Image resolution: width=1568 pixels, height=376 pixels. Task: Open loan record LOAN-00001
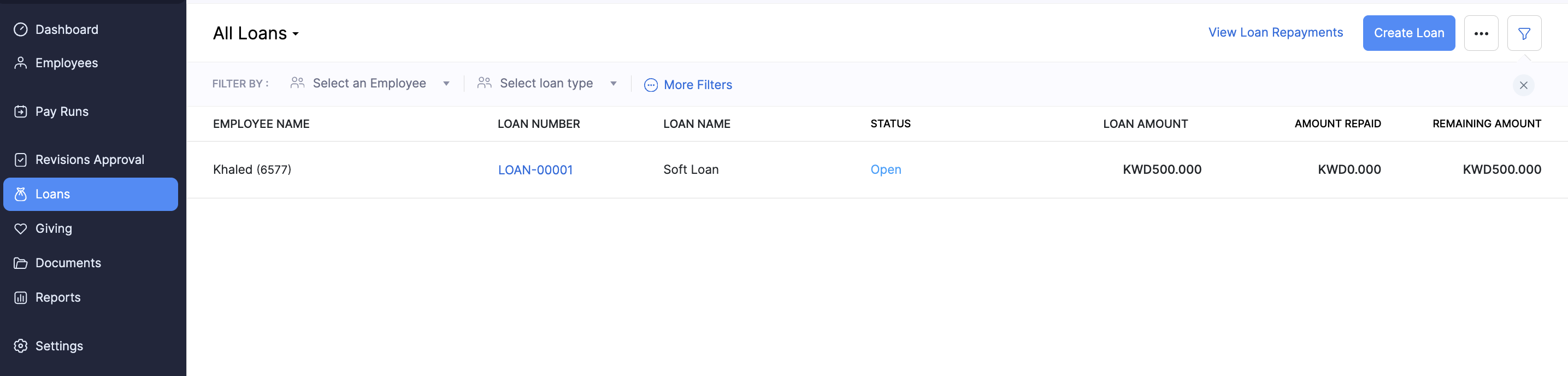(535, 170)
